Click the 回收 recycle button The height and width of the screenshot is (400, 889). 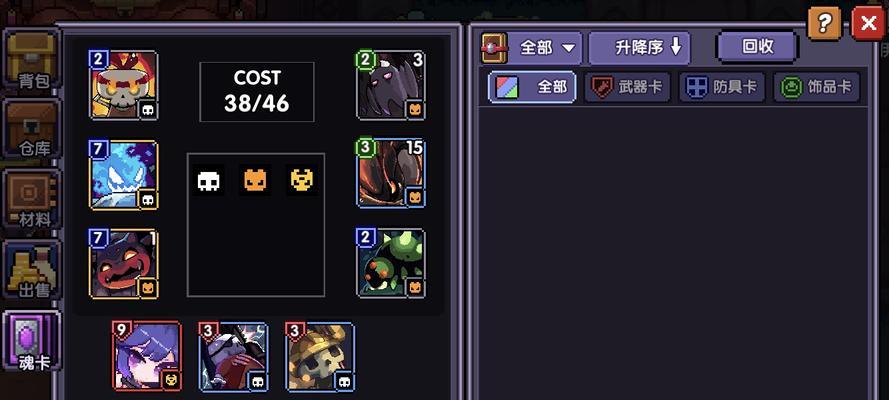pos(757,47)
